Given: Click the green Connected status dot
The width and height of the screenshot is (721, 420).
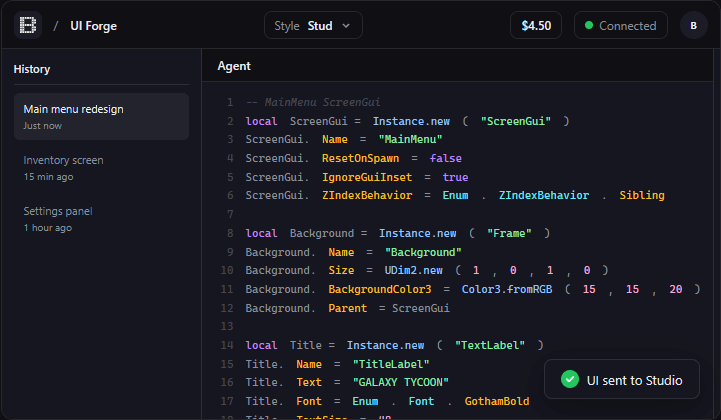Looking at the screenshot, I should click(589, 26).
